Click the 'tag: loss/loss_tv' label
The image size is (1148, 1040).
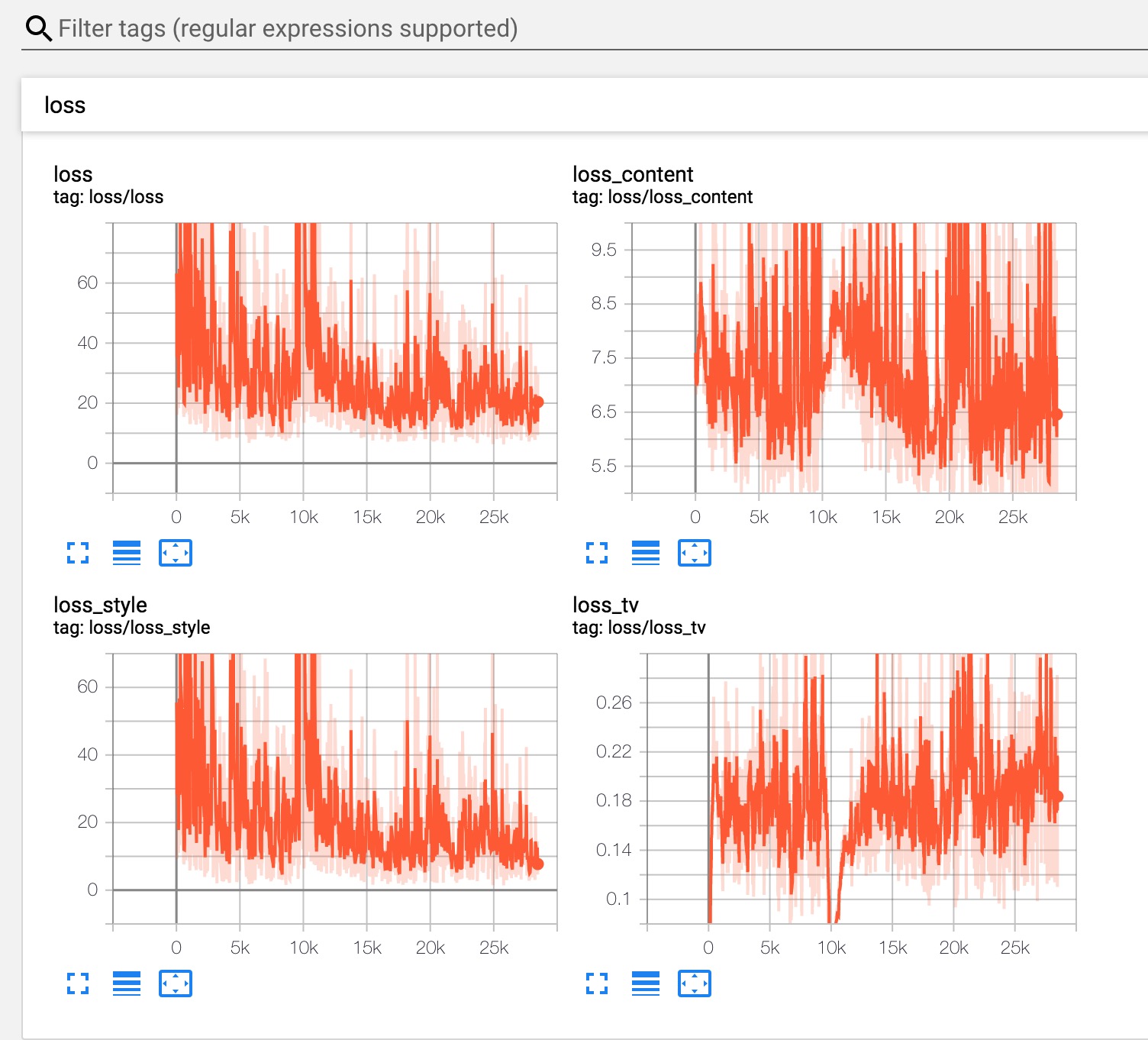[639, 628]
